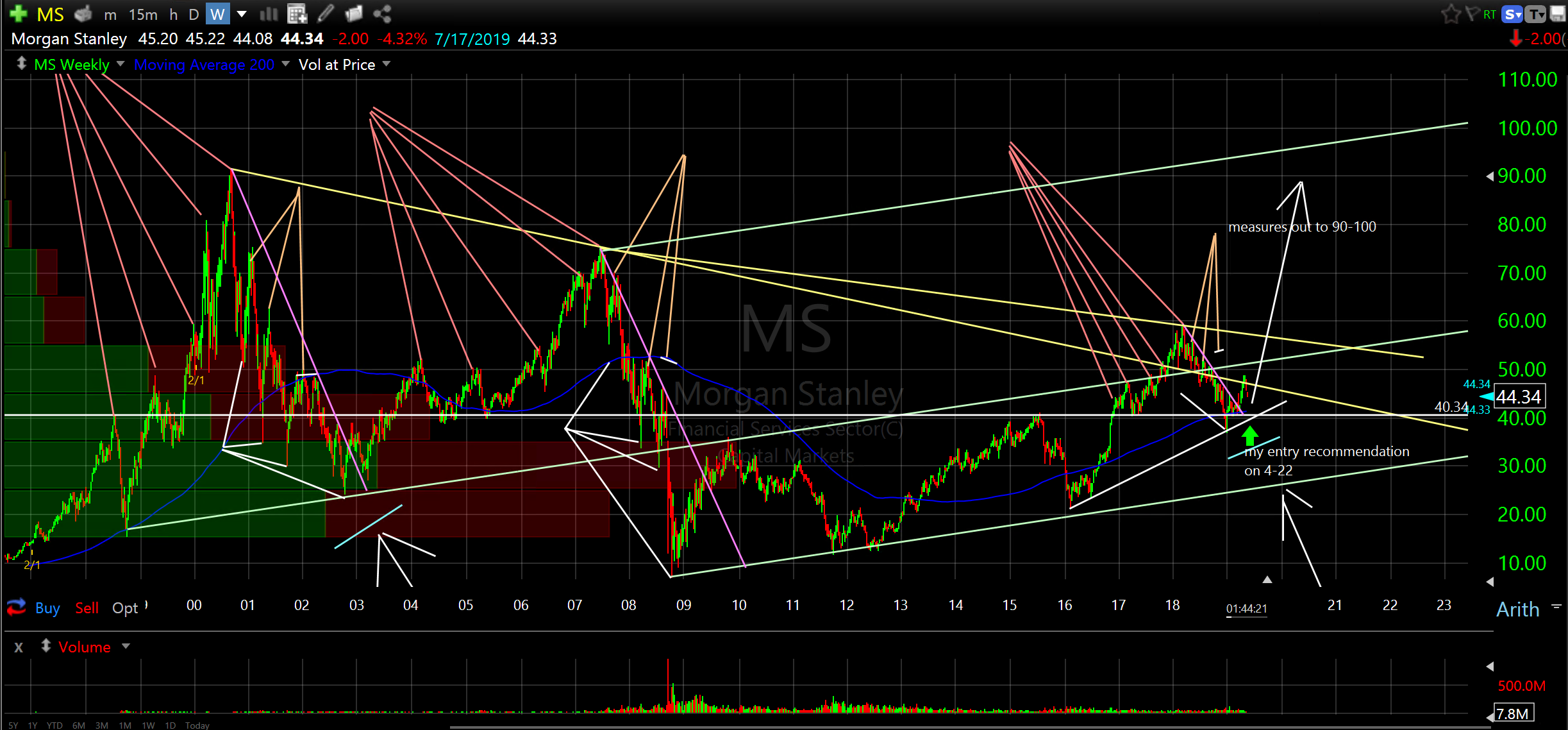Select the 1Y range on the zoom bar

[33, 725]
